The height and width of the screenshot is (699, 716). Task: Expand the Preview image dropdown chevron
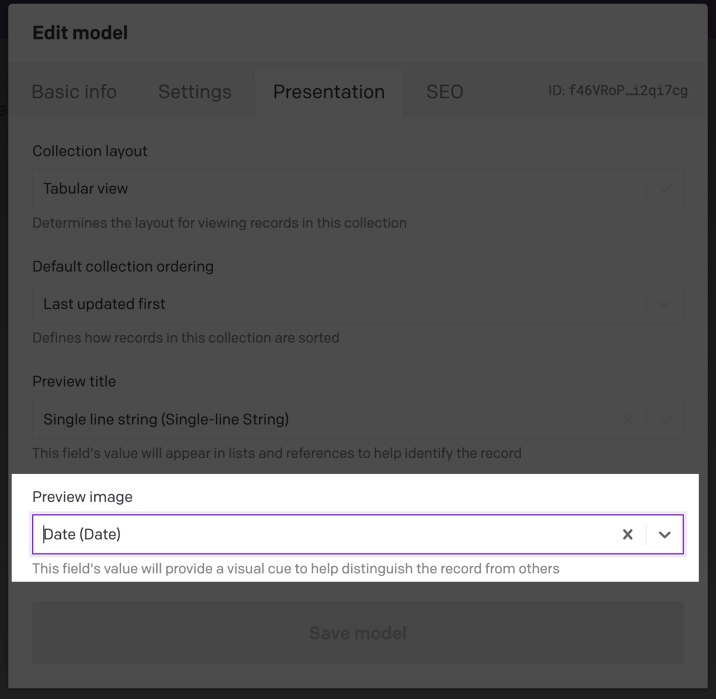(664, 534)
